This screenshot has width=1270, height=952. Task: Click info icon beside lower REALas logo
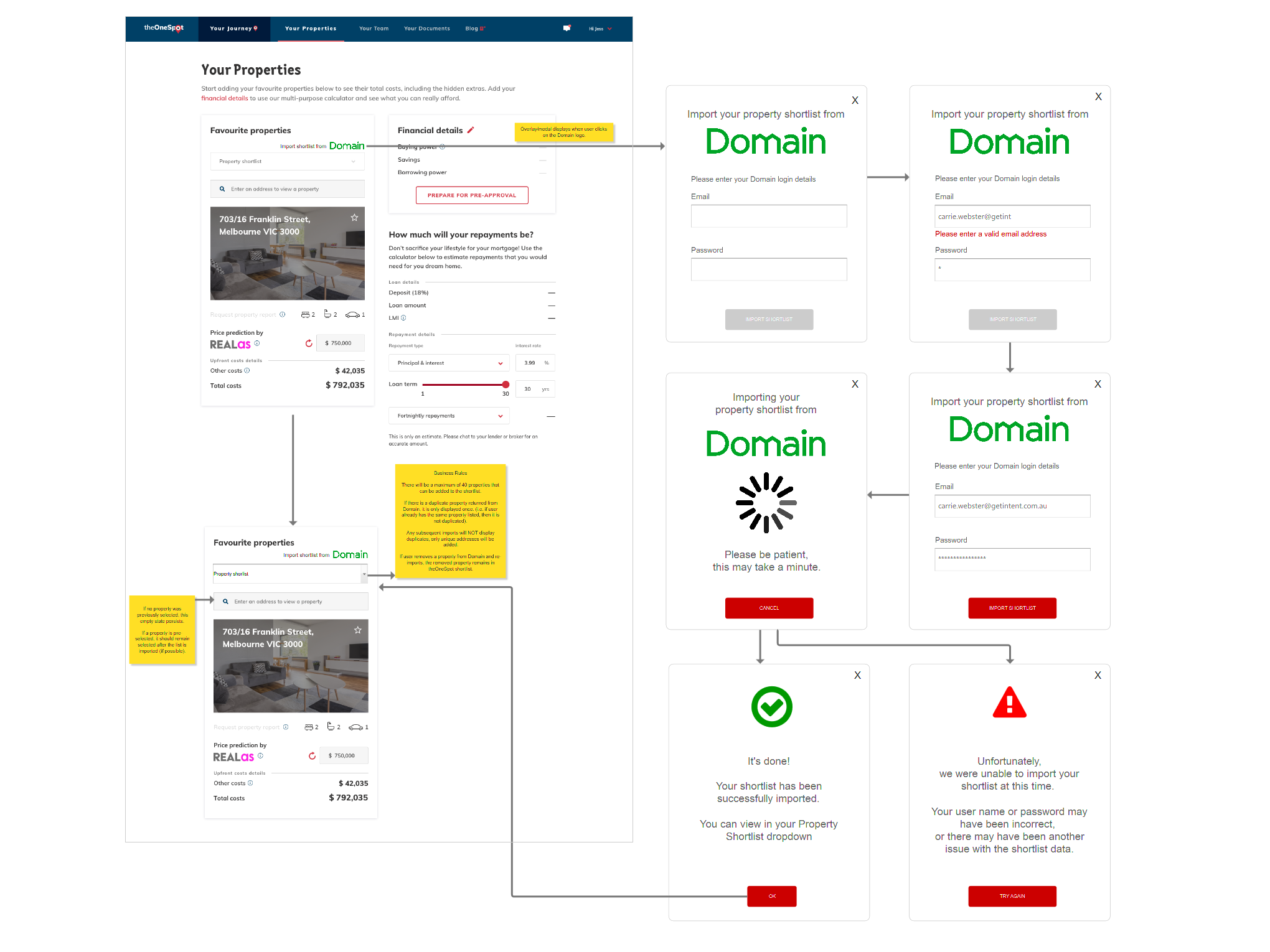(260, 756)
